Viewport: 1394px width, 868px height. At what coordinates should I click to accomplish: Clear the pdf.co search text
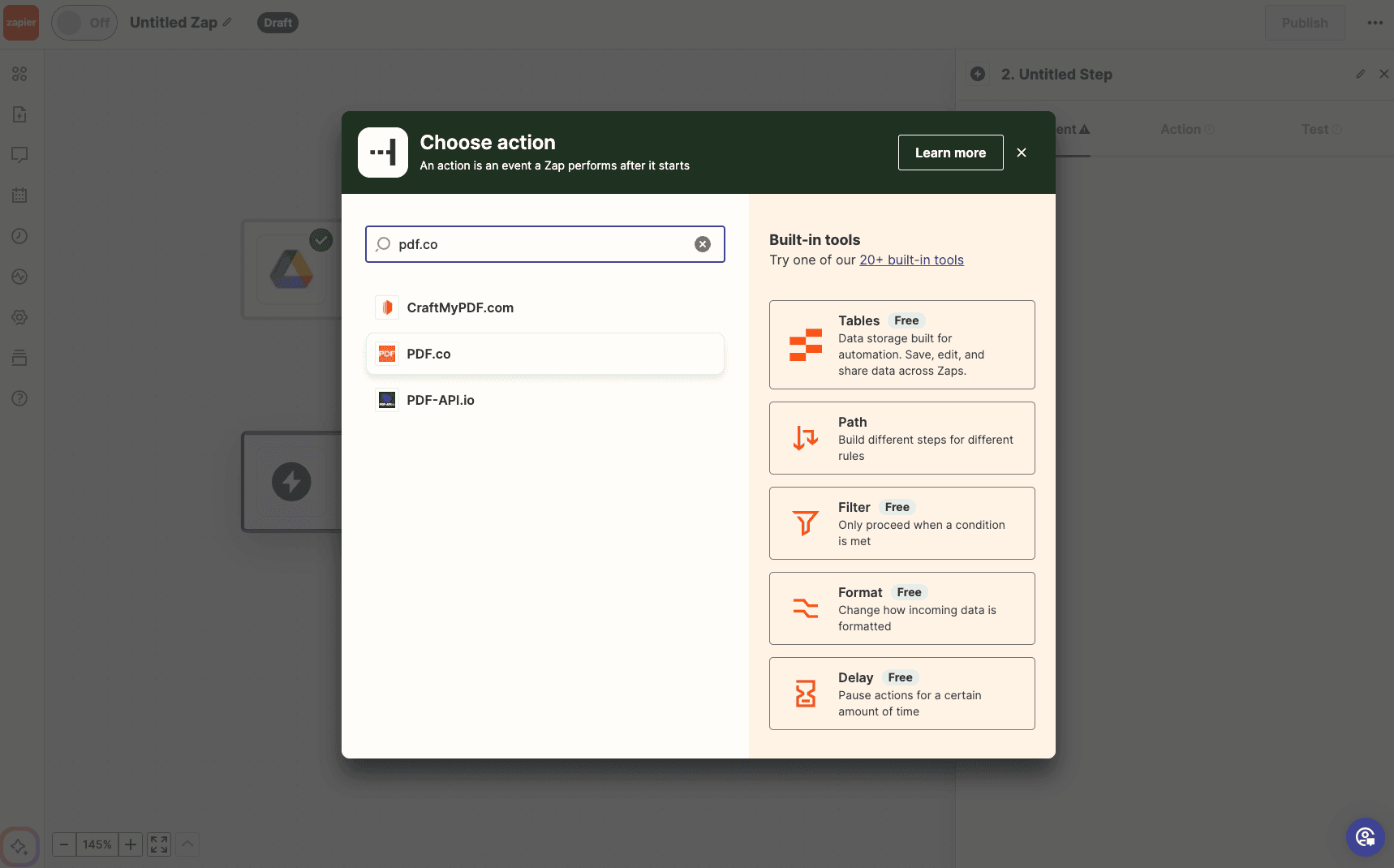703,244
